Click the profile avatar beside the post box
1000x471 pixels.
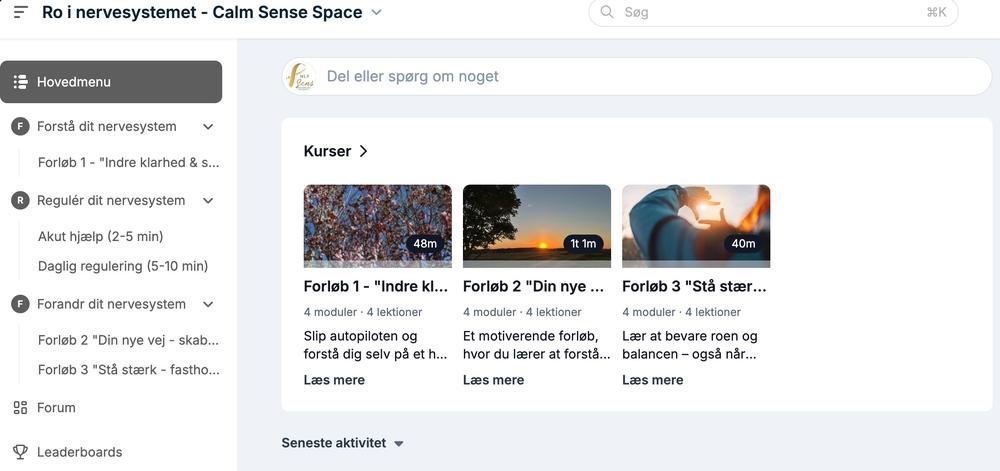pos(300,76)
